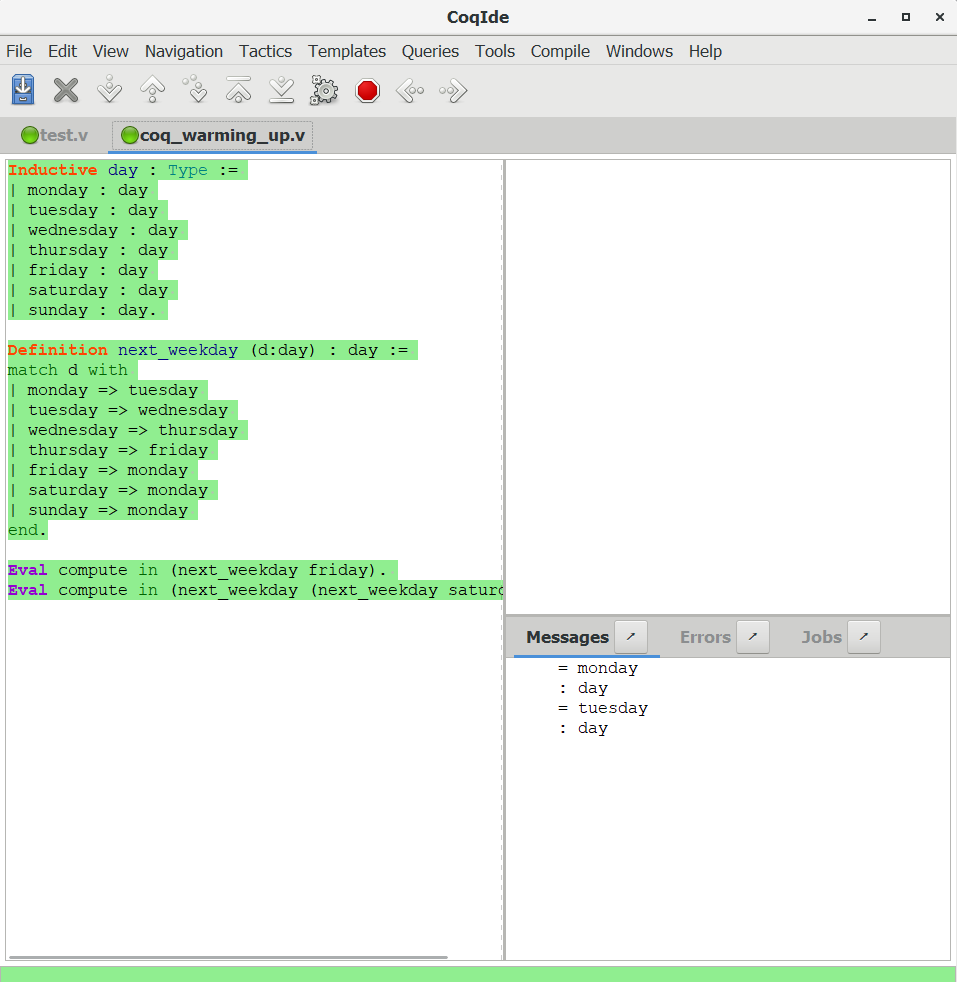Image resolution: width=957 pixels, height=982 pixels.
Task: Click the 'Type' keyword in the Inductive line
Action: (x=188, y=170)
